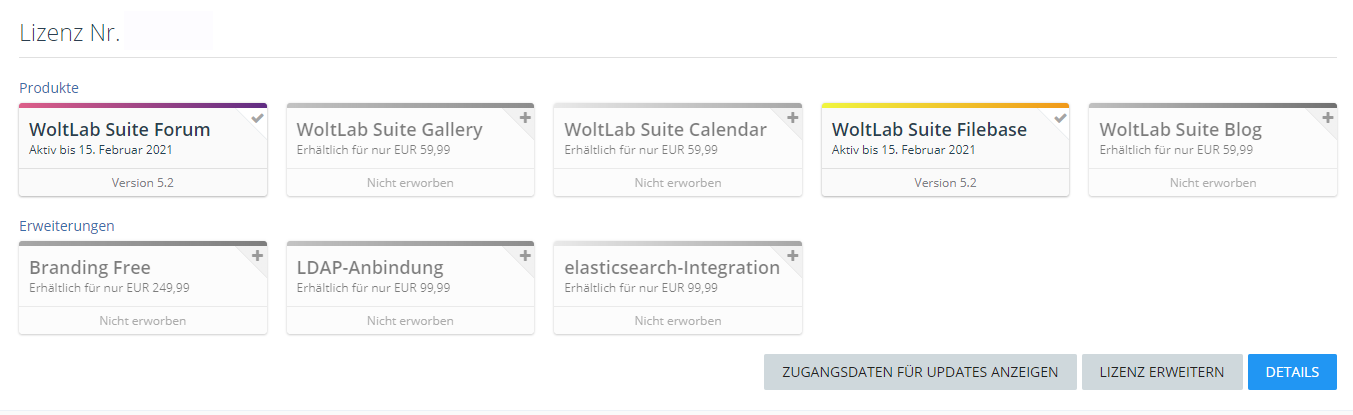Click Version 5.2 footer of Forum card
This screenshot has height=415, width=1353.
click(143, 183)
